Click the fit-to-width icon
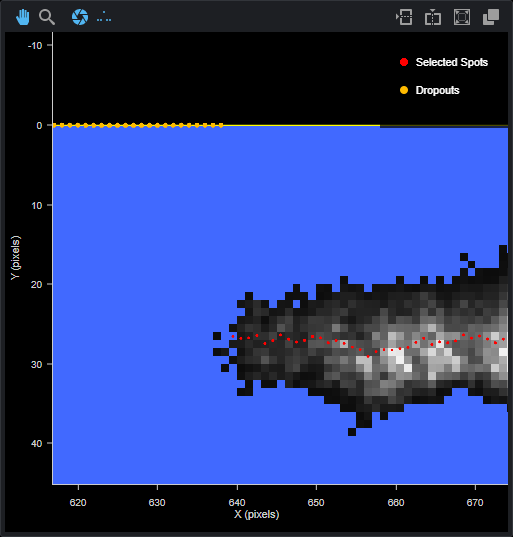Image resolution: width=513 pixels, height=537 pixels. click(404, 17)
